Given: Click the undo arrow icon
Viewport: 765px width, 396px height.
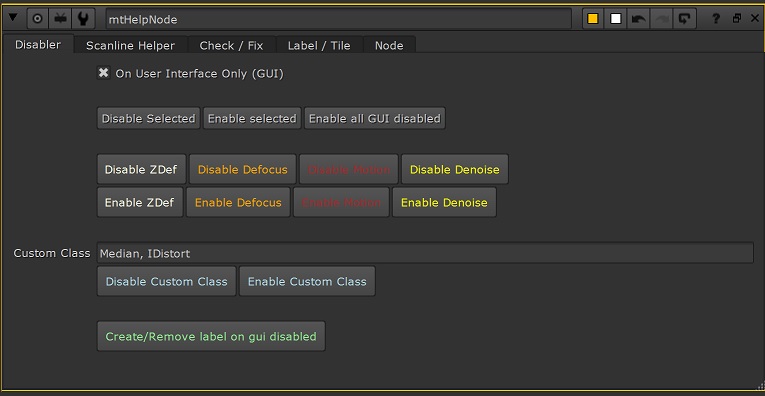Looking at the screenshot, I should (x=639, y=19).
